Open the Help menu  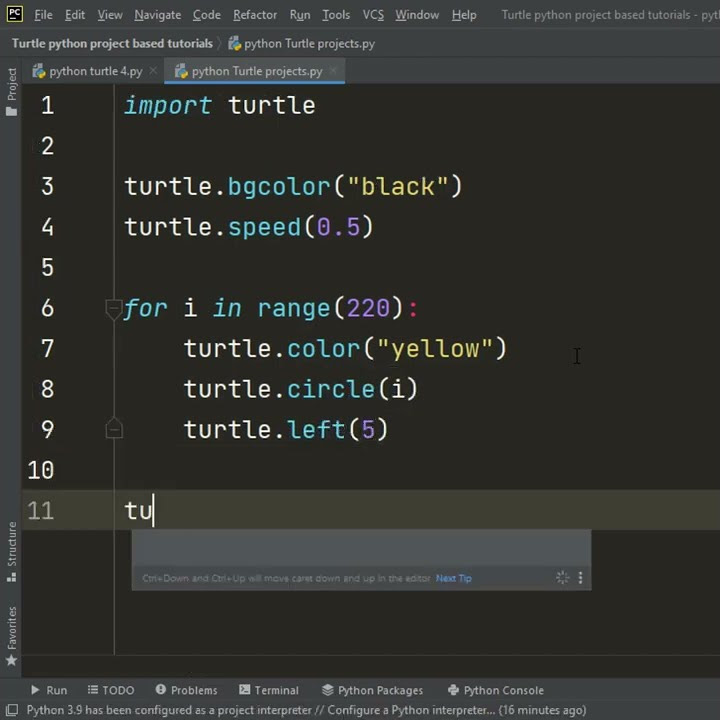point(464,15)
